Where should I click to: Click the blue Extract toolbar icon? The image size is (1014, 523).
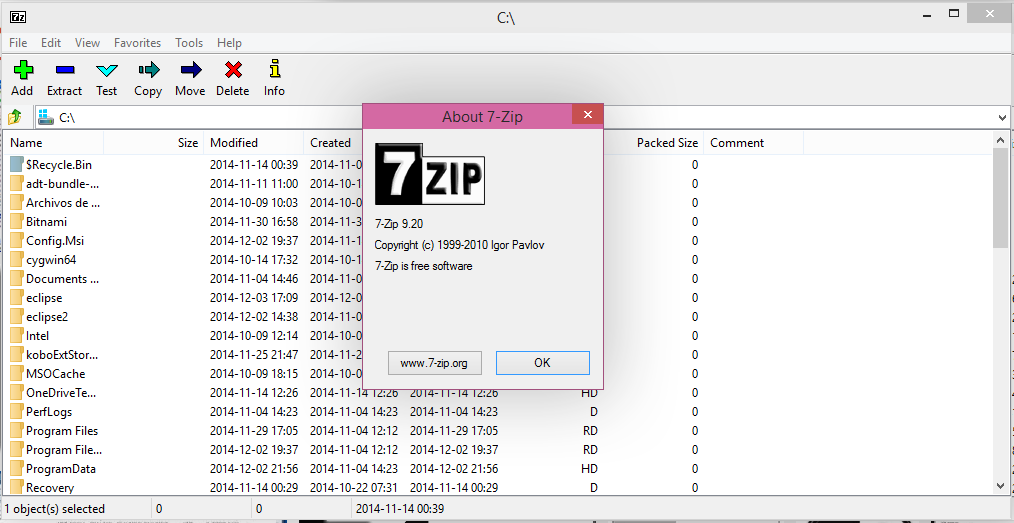point(65,69)
